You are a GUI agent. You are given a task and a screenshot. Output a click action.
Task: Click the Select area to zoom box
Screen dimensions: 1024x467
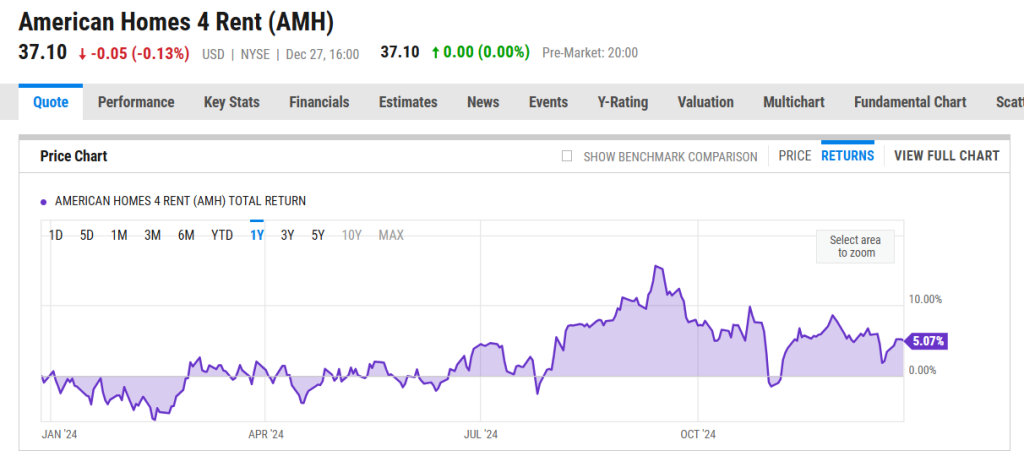coord(856,247)
